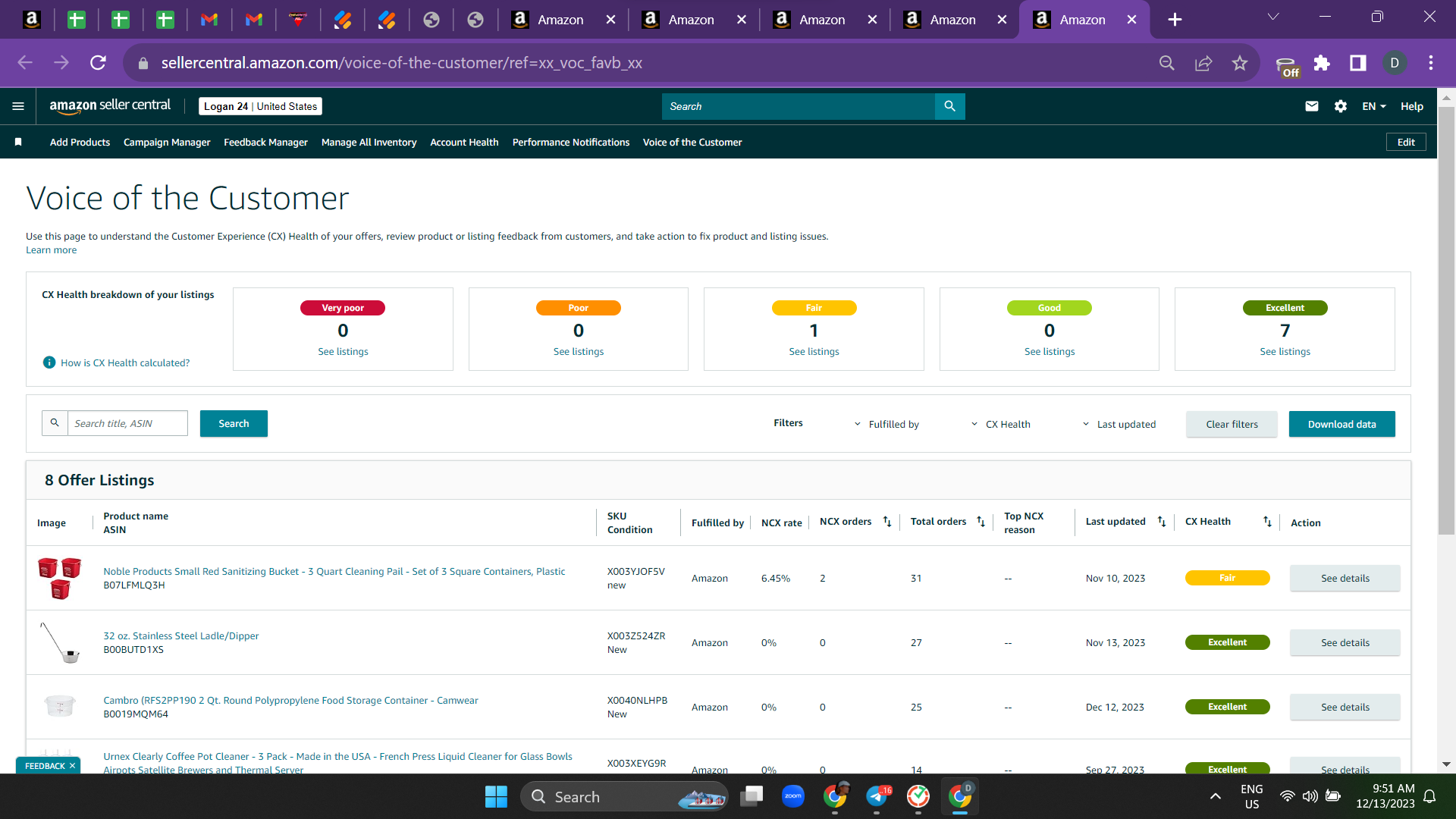This screenshot has height=819, width=1456.
Task: Open Urnex Coffee Pot Cleaner product link
Action: pos(337,762)
